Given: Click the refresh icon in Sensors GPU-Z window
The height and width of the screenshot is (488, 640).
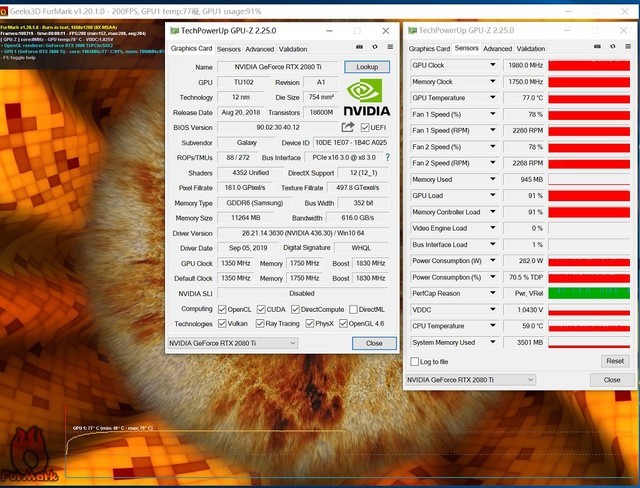Looking at the screenshot, I should point(613,47).
